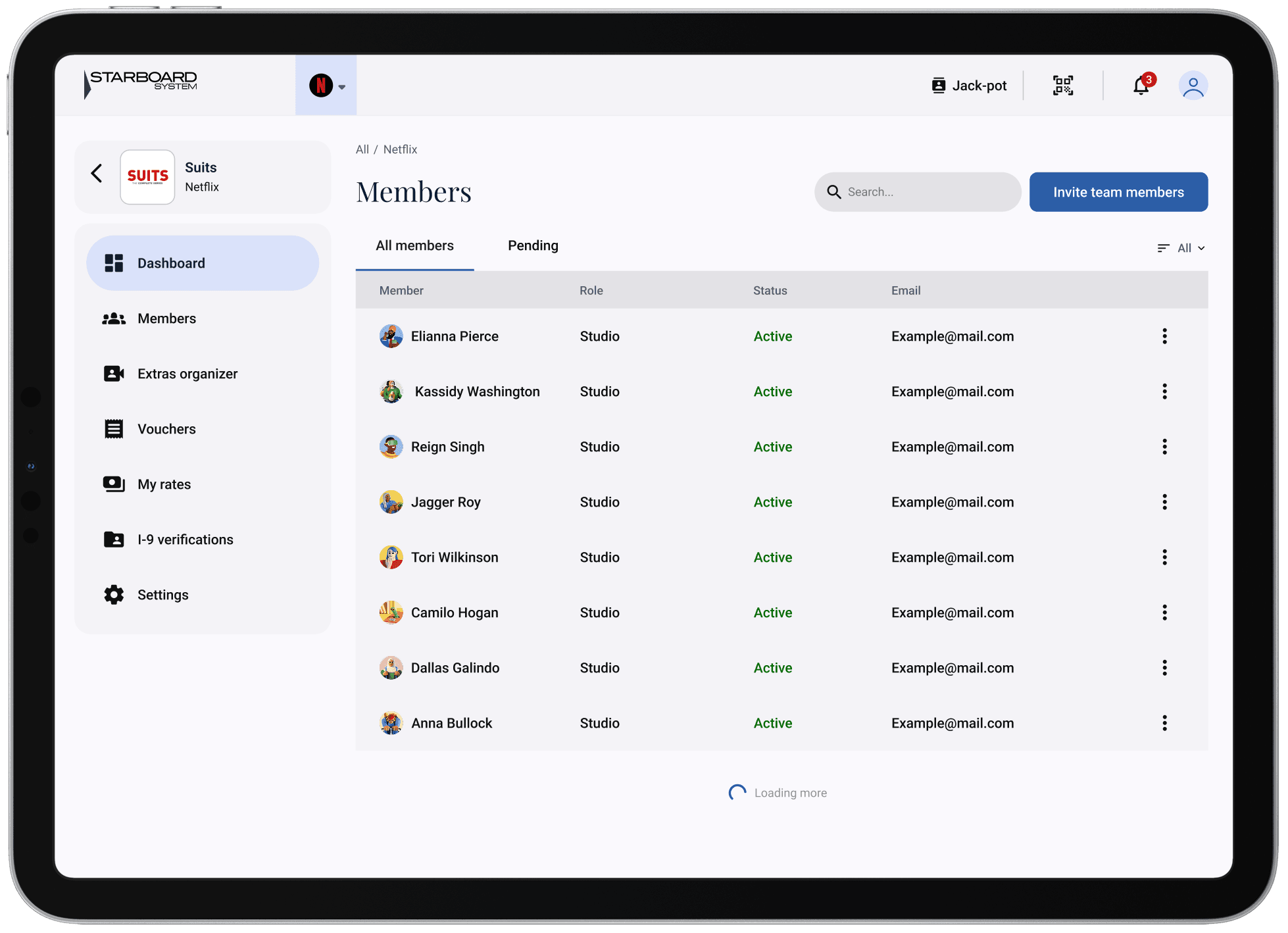
Task: Click the back arrow beside Suits
Action: tap(97, 174)
